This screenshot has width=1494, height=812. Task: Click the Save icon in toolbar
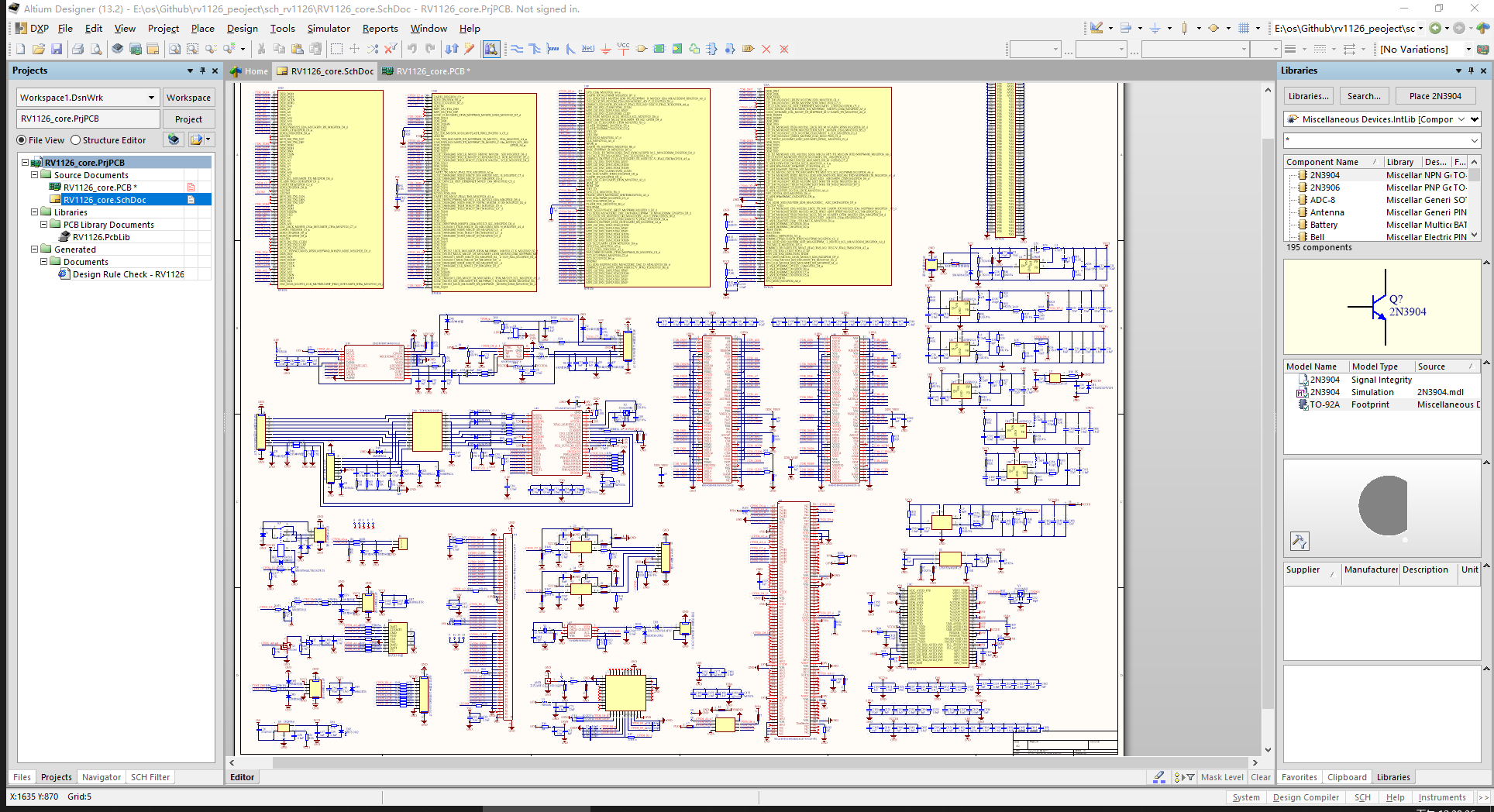point(57,49)
